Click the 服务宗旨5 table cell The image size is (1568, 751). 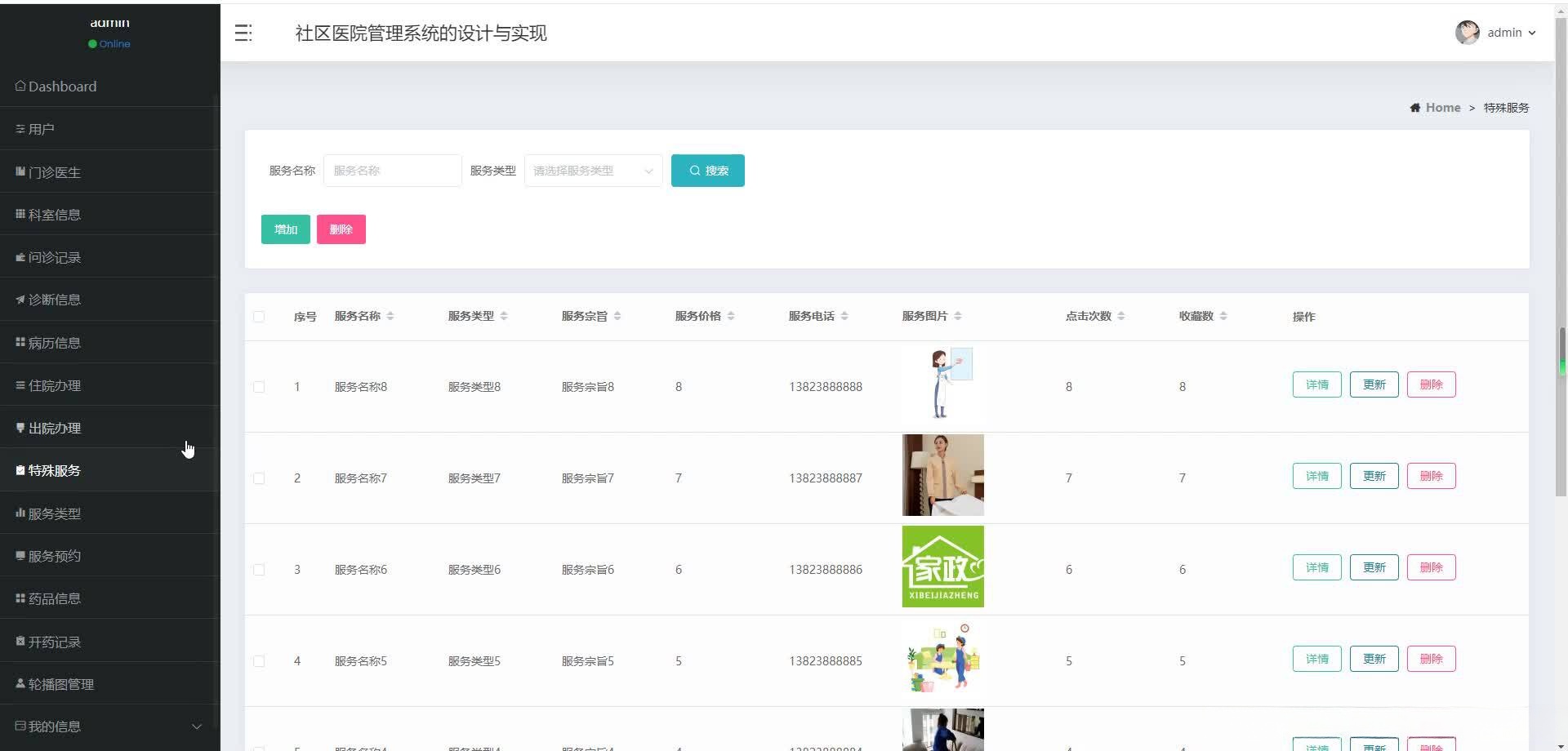click(x=587, y=661)
